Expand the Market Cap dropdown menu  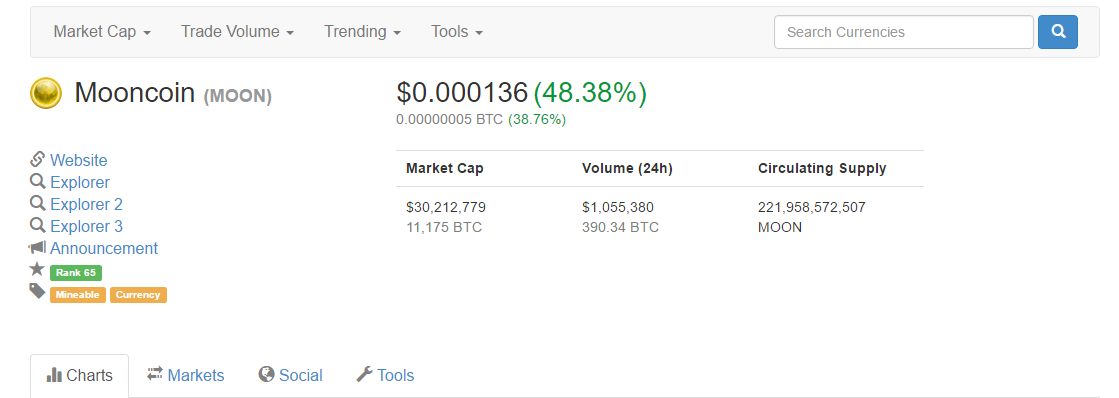tap(102, 32)
